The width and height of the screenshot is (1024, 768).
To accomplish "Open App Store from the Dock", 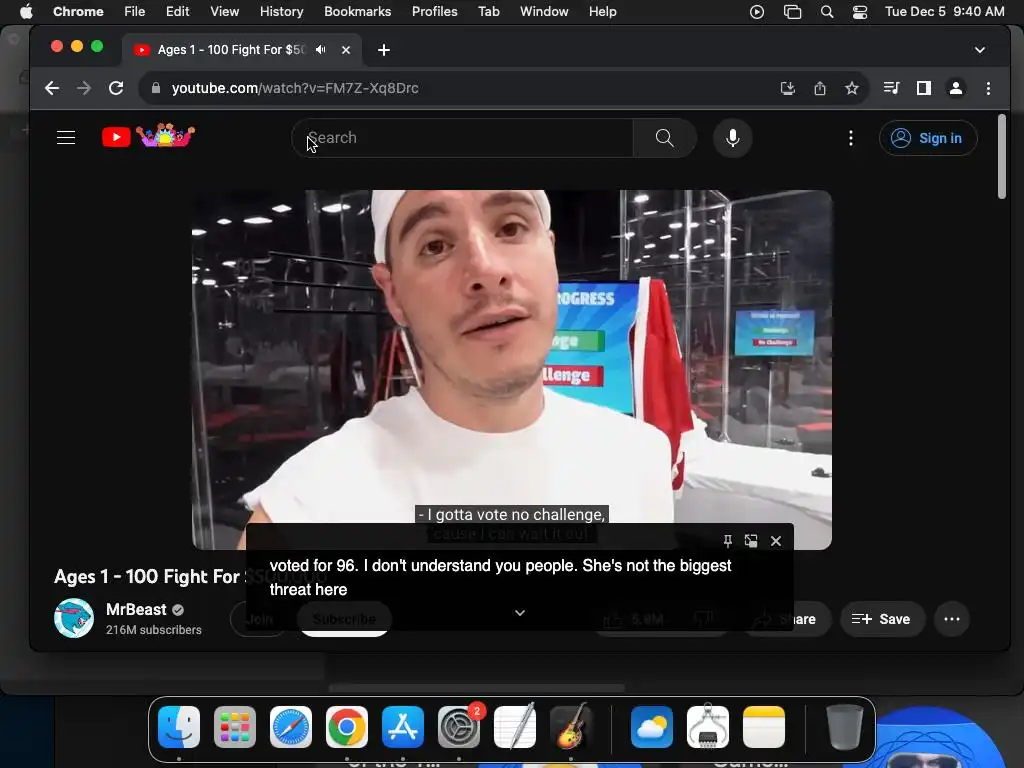I will (x=403, y=726).
